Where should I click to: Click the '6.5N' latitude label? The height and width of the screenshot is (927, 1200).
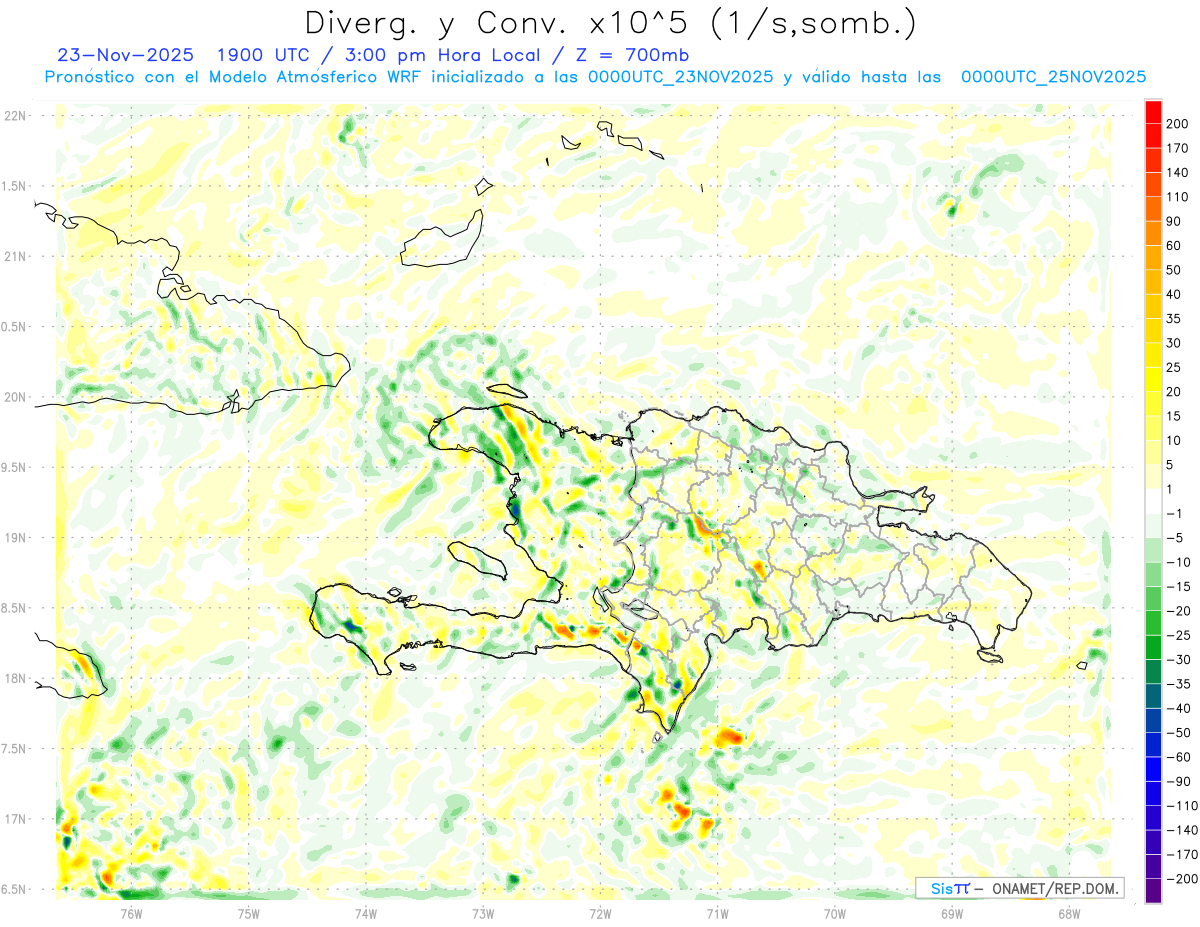click(x=15, y=889)
